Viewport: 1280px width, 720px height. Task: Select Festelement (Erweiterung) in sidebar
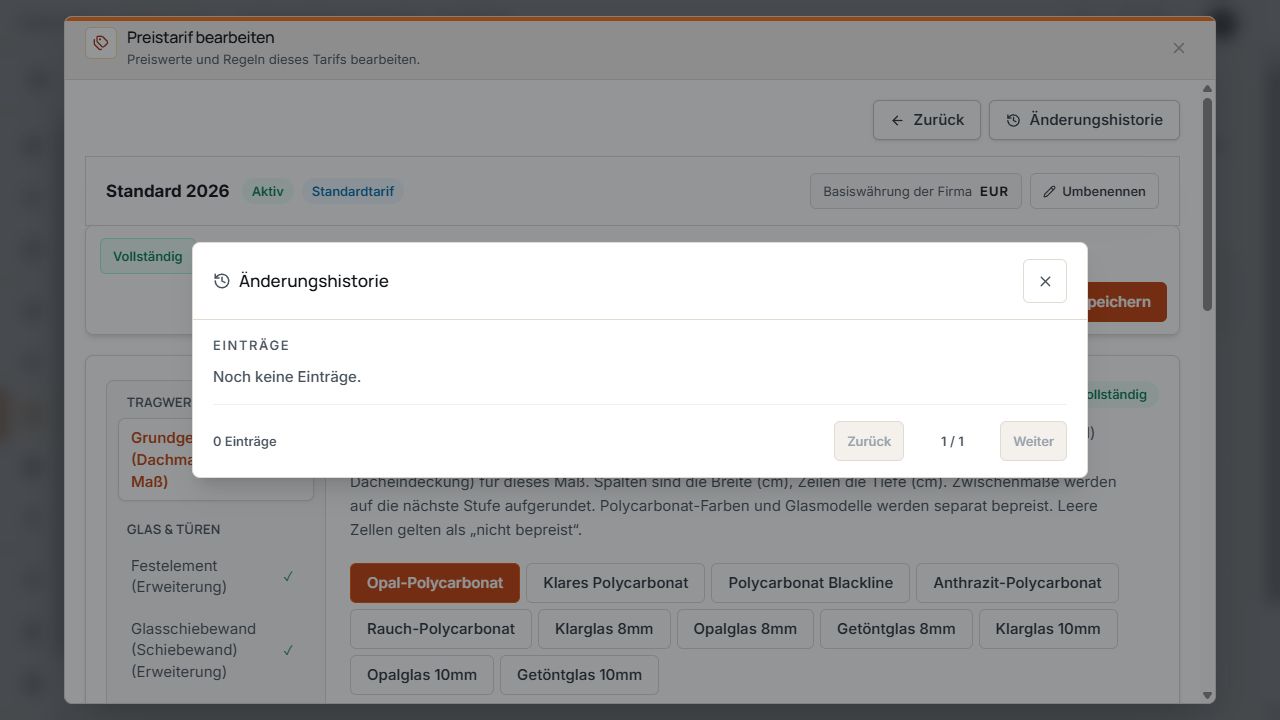click(x=215, y=576)
